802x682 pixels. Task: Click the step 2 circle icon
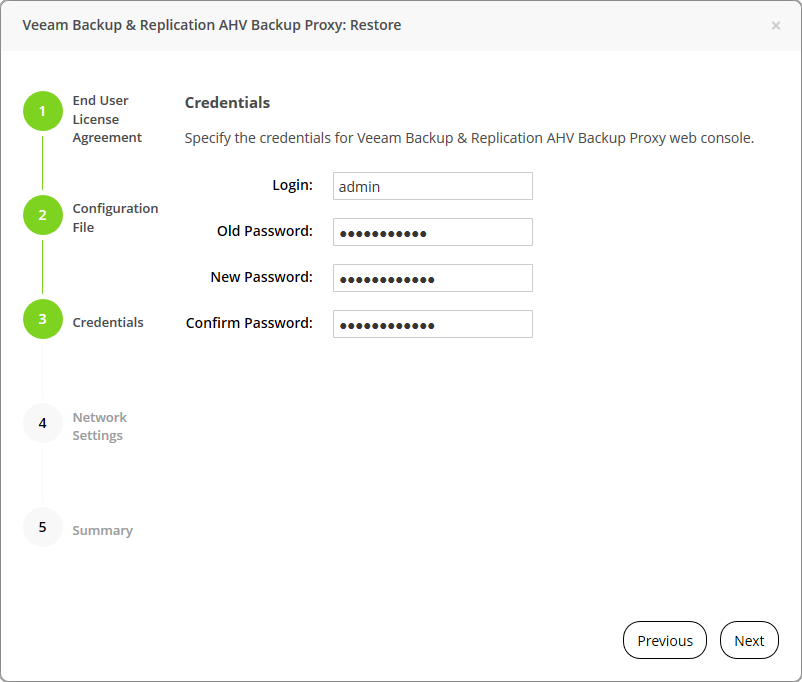pos(42,215)
